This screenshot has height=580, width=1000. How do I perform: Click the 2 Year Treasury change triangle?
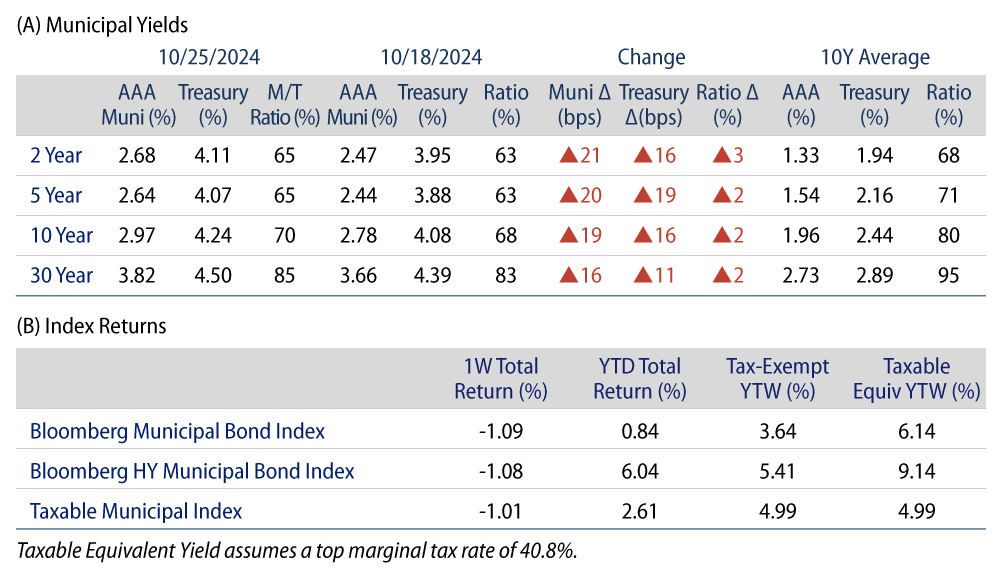pos(643,156)
